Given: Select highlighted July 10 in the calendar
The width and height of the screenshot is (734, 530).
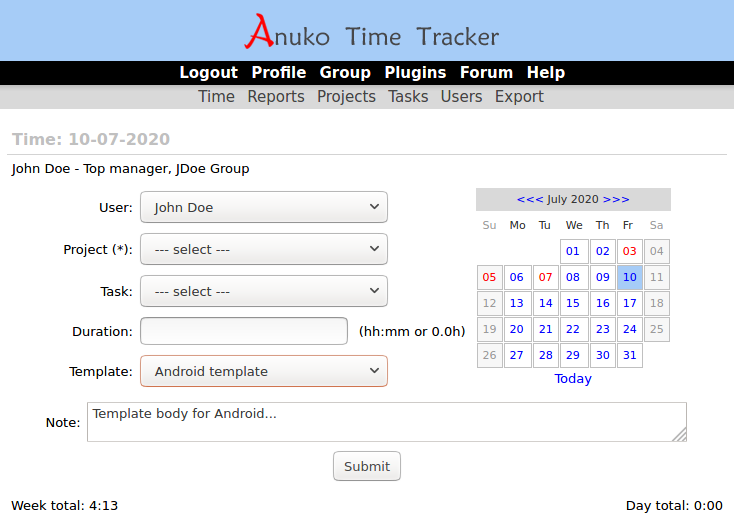Looking at the screenshot, I should (x=630, y=277).
